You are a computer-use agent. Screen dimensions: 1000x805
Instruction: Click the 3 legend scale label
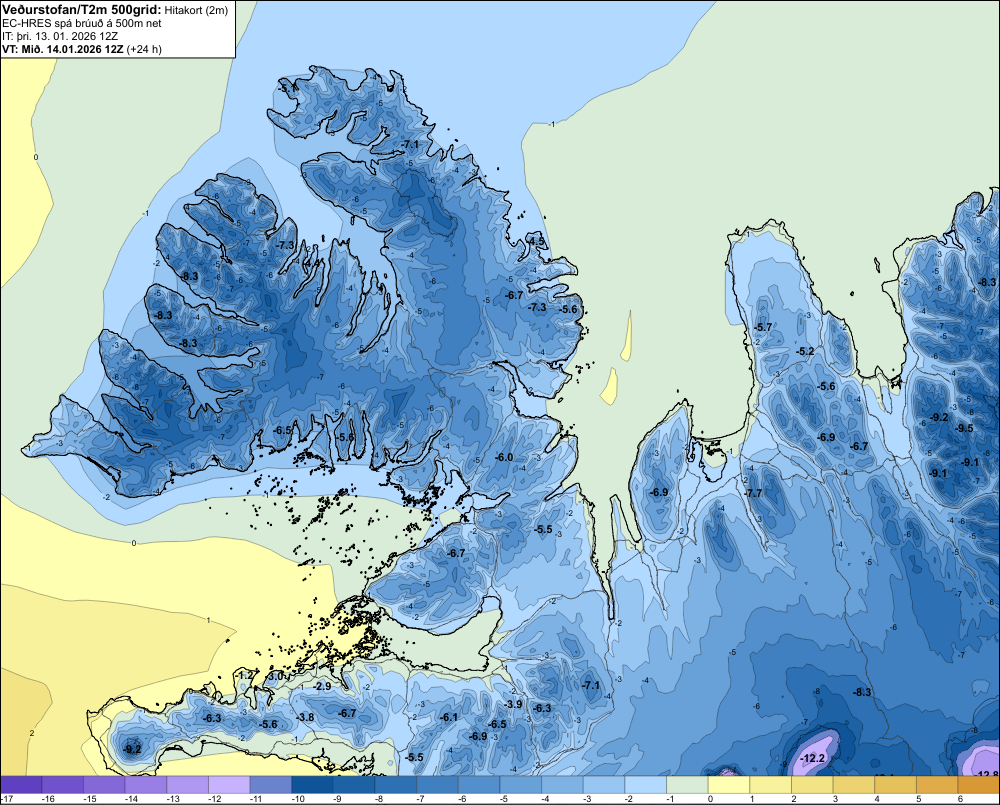[835, 799]
